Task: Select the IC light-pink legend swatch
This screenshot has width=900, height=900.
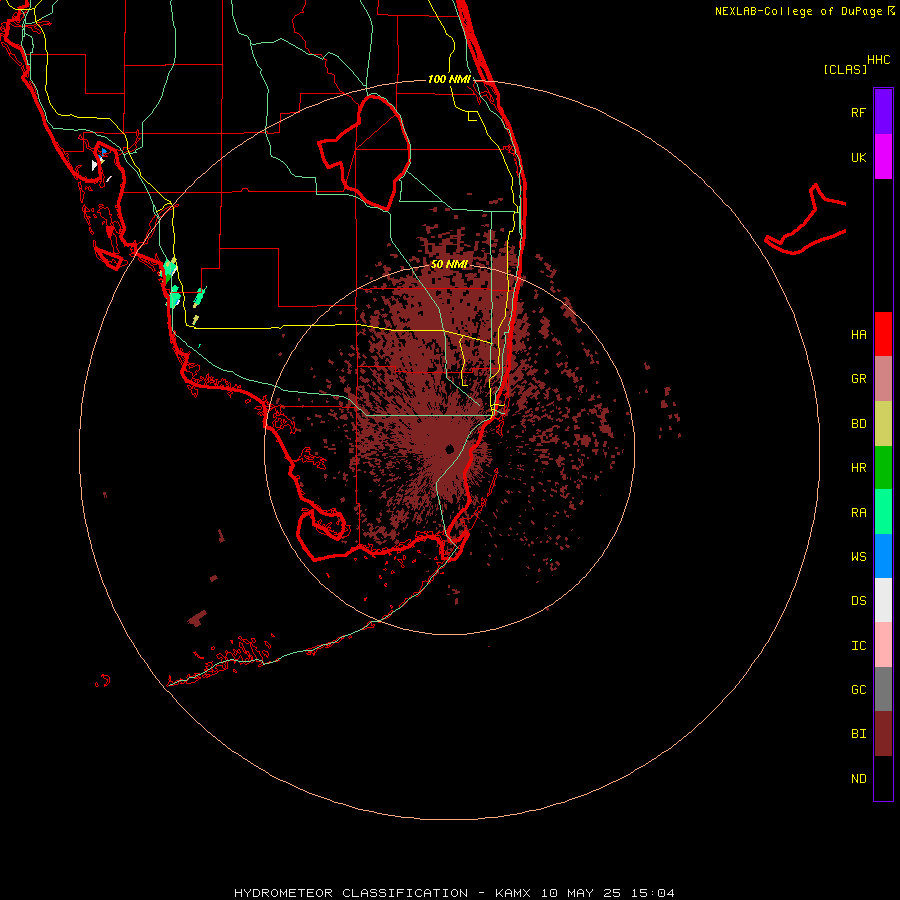Action: click(883, 645)
